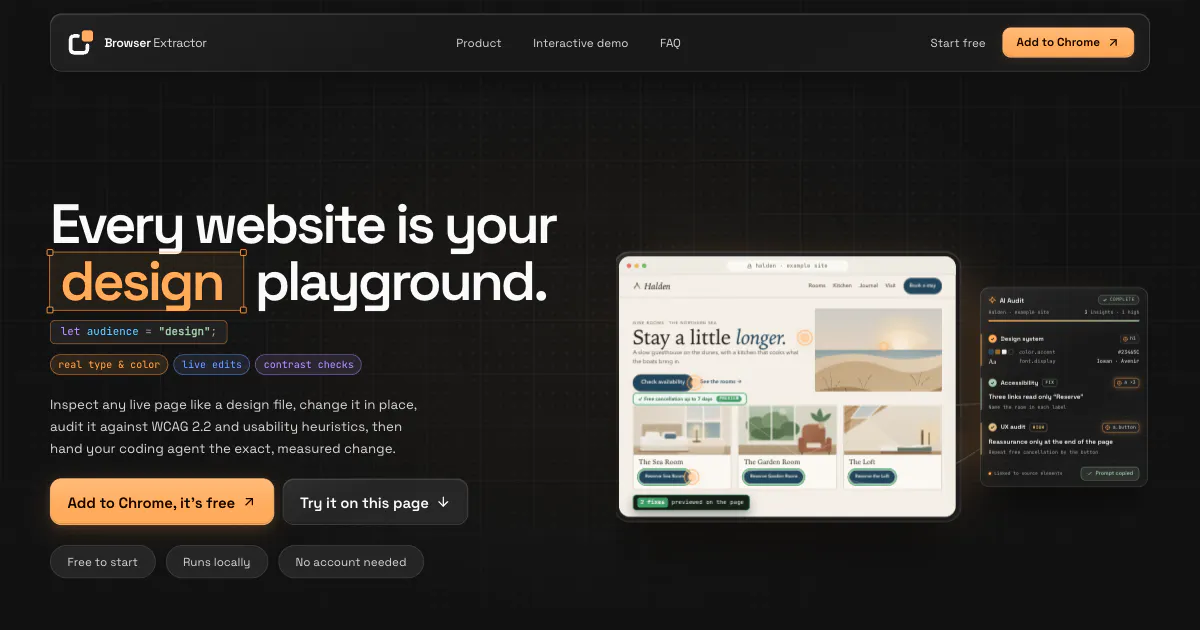Image resolution: width=1200 pixels, height=630 pixels.
Task: Click the "Runs locally" pill
Action: click(x=216, y=562)
